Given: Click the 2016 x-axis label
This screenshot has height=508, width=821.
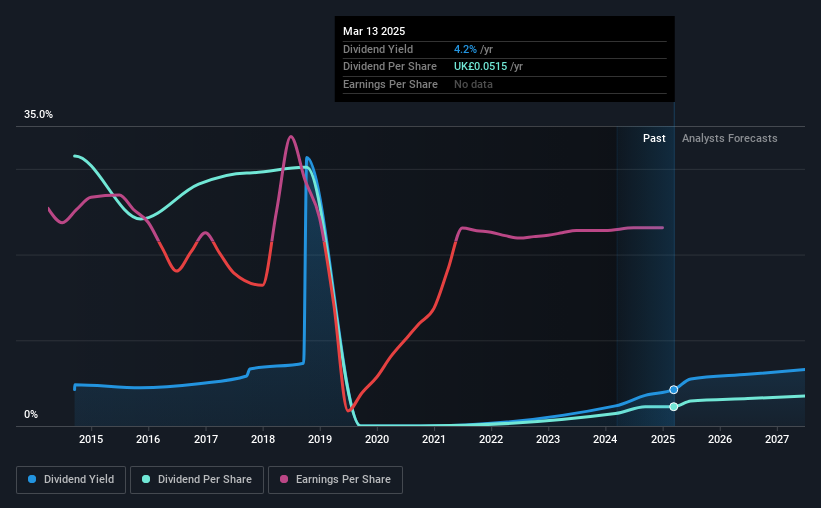Looking at the screenshot, I should click(x=148, y=439).
